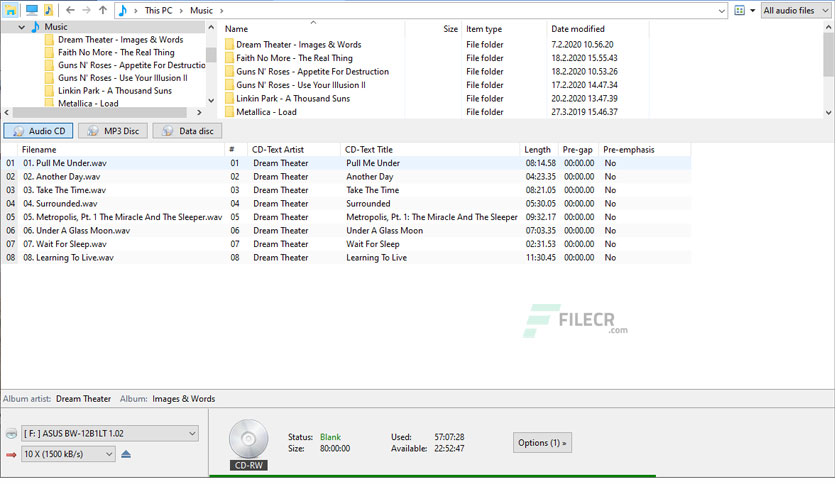Image resolution: width=836 pixels, height=484 pixels.
Task: Click the CD-Text Title column header
Action: 368,150
